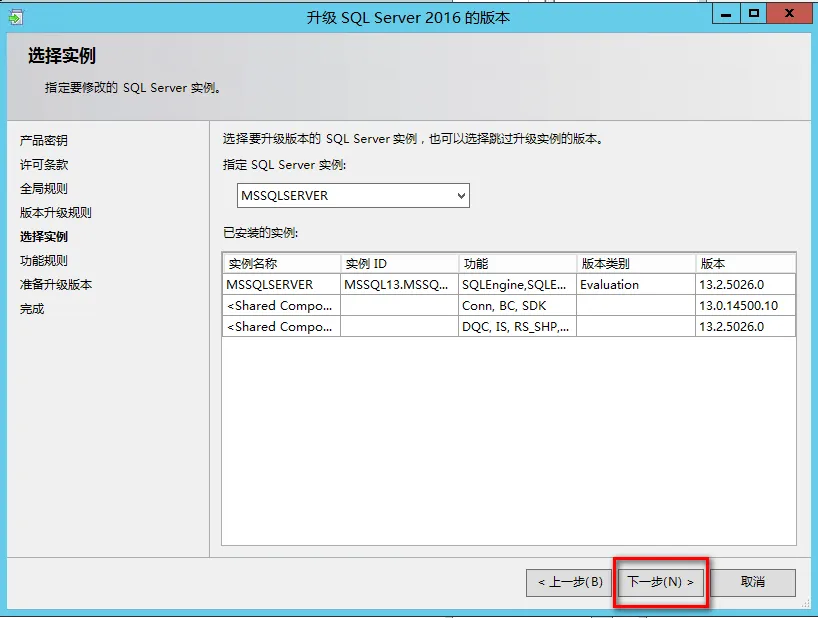Close the SQL Server upgrade window
The width and height of the screenshot is (818, 618).
(789, 14)
